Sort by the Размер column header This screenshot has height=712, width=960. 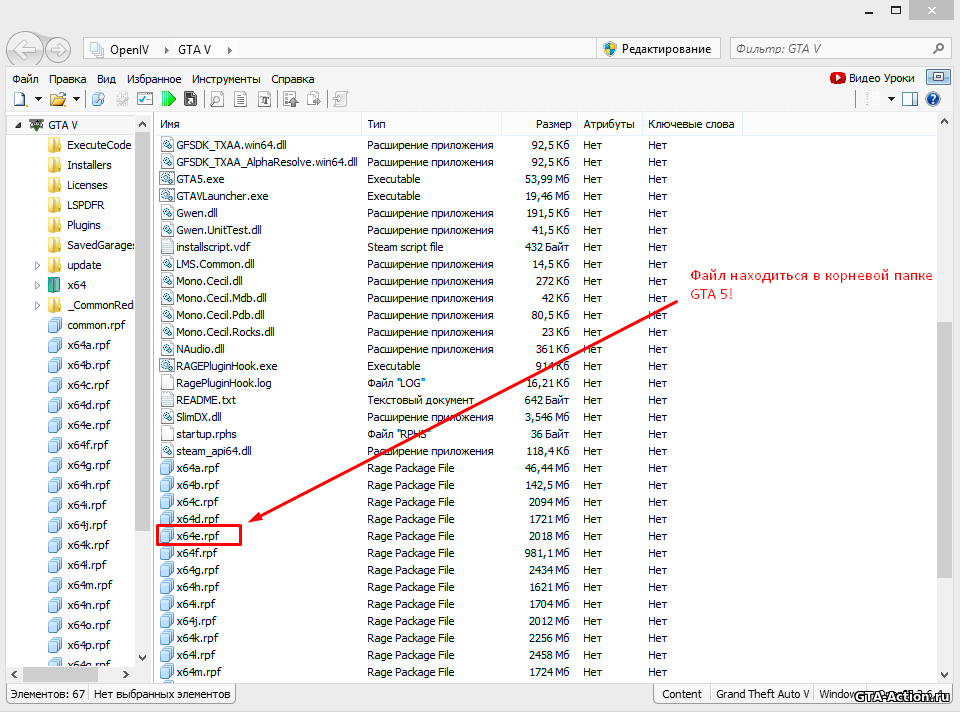coord(539,124)
